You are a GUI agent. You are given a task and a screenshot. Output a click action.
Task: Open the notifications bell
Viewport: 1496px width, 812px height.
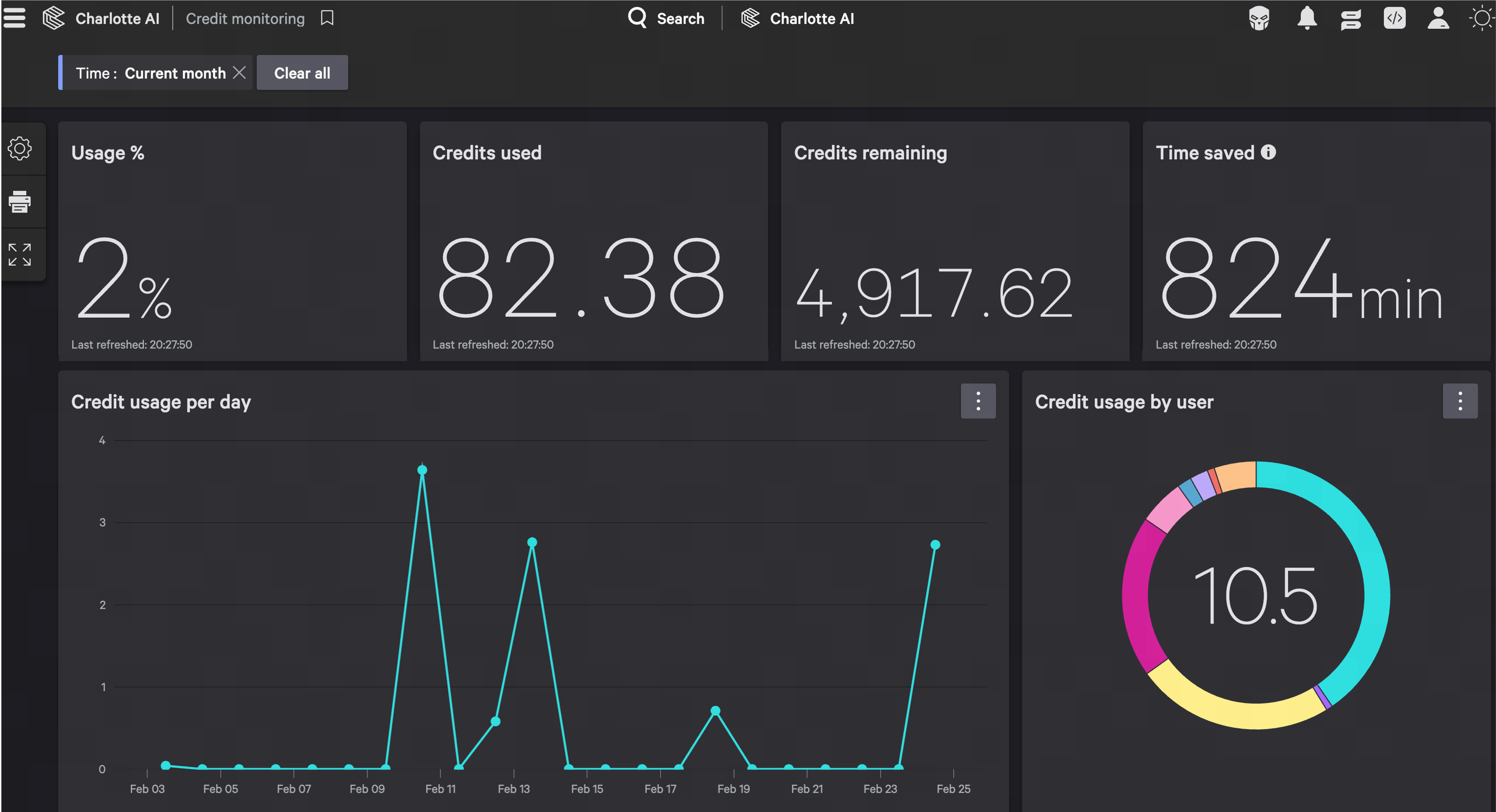click(x=1307, y=18)
